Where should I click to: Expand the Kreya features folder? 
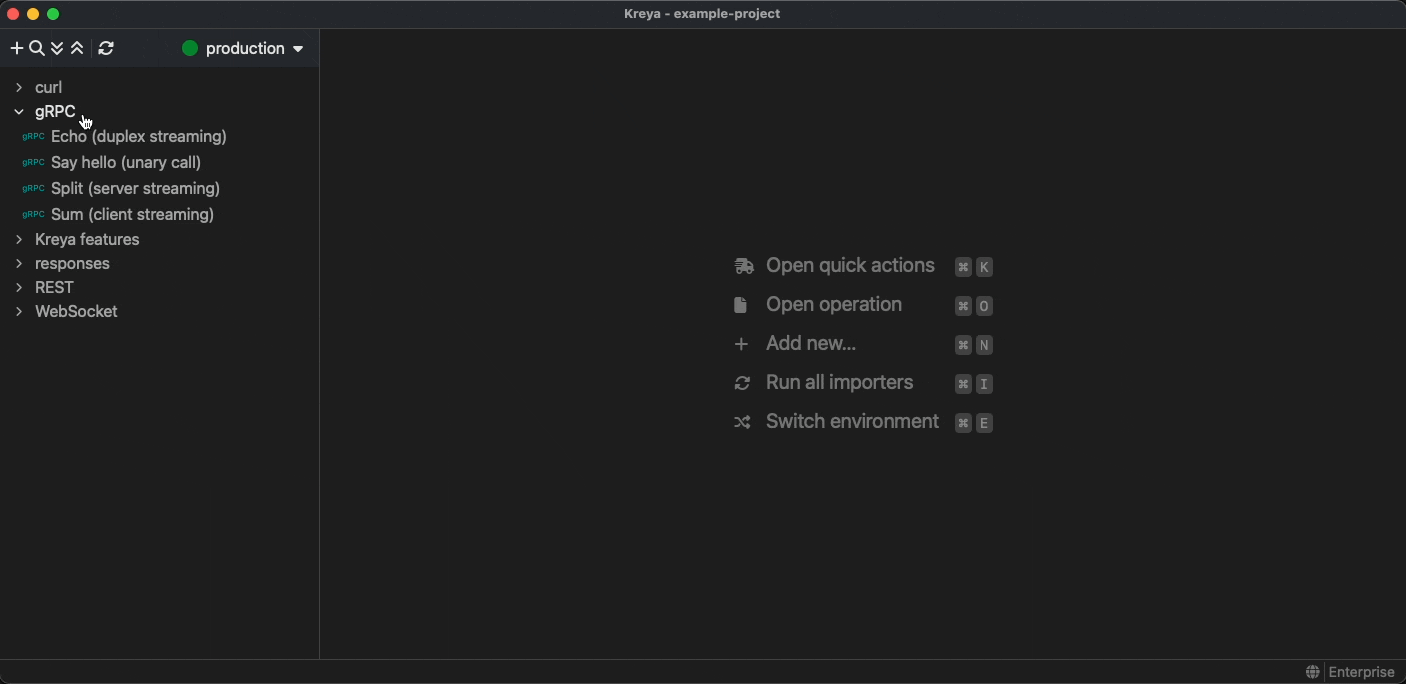pos(19,240)
